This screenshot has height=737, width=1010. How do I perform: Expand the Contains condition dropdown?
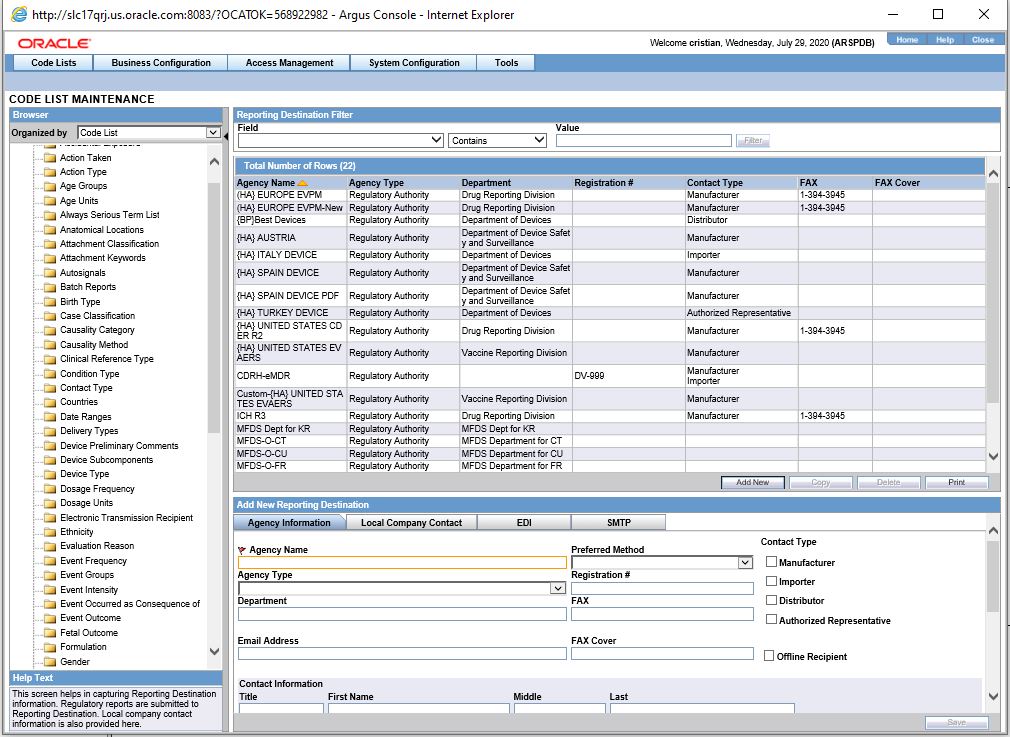(540, 141)
